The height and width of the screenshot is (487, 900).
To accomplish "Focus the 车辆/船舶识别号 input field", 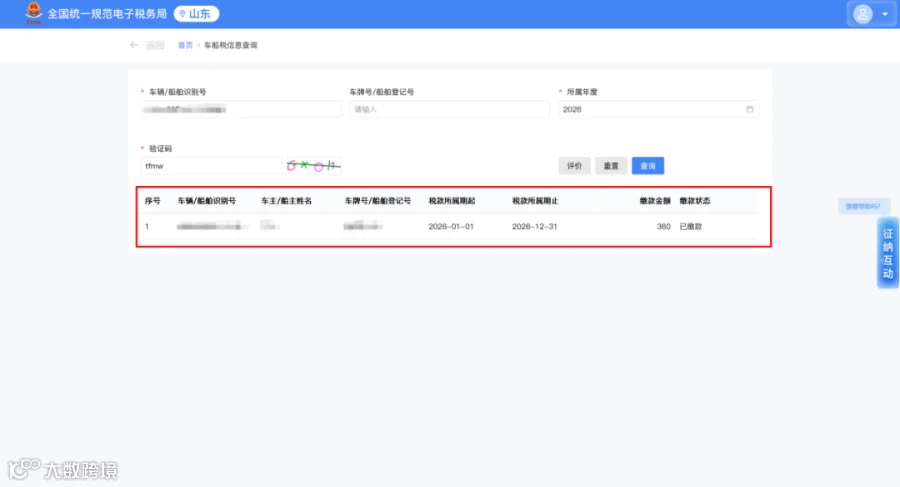I will 240,109.
